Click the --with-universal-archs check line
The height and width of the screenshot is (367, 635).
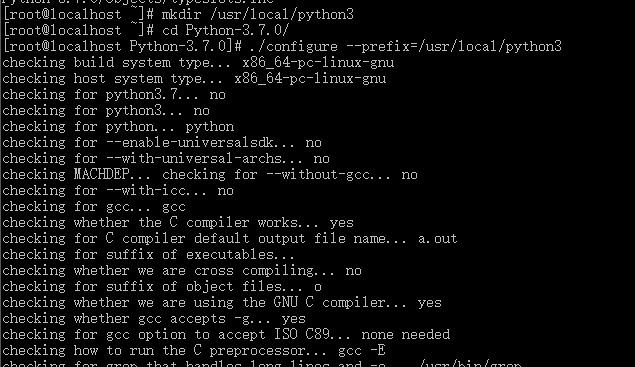(x=166, y=159)
